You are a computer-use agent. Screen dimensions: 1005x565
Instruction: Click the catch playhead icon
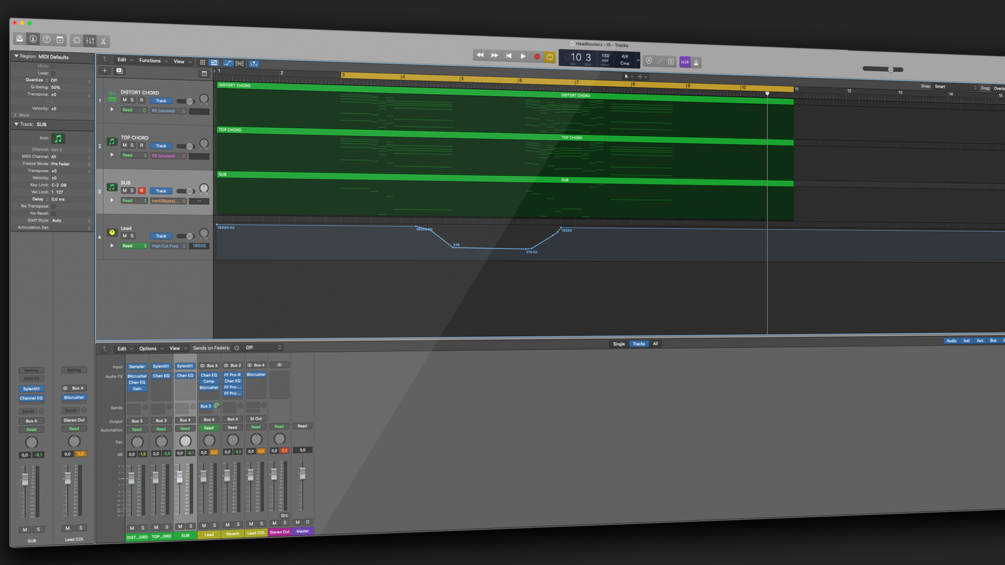pos(254,64)
